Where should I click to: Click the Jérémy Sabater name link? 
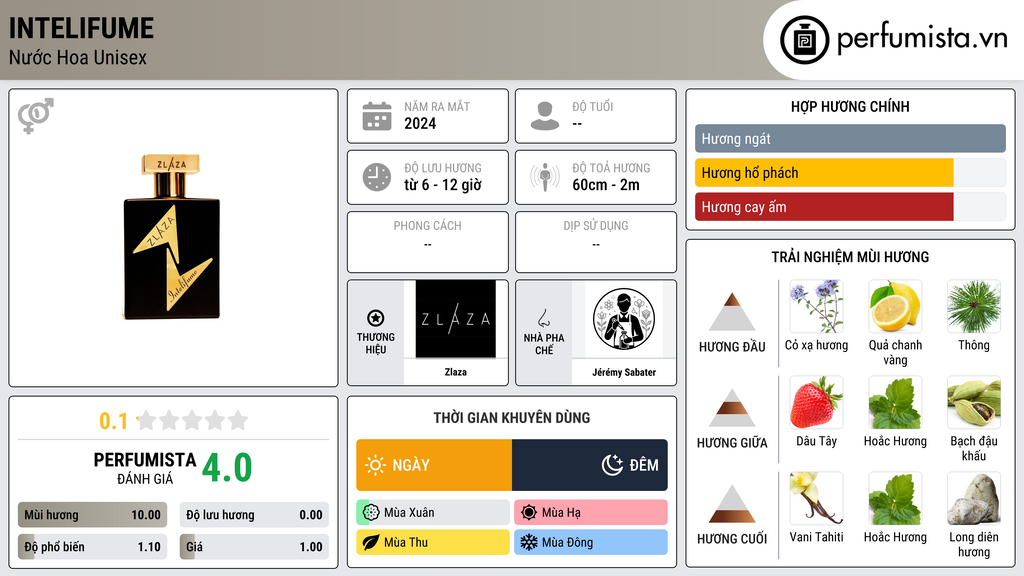click(624, 372)
